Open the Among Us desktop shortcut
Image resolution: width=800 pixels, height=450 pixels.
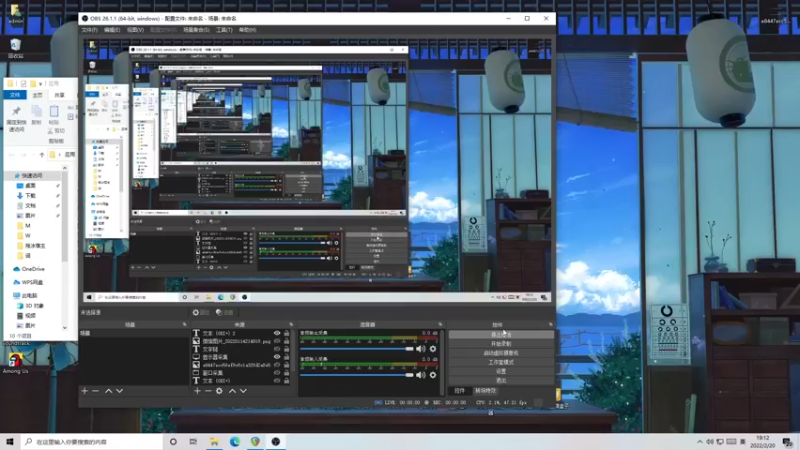click(16, 363)
